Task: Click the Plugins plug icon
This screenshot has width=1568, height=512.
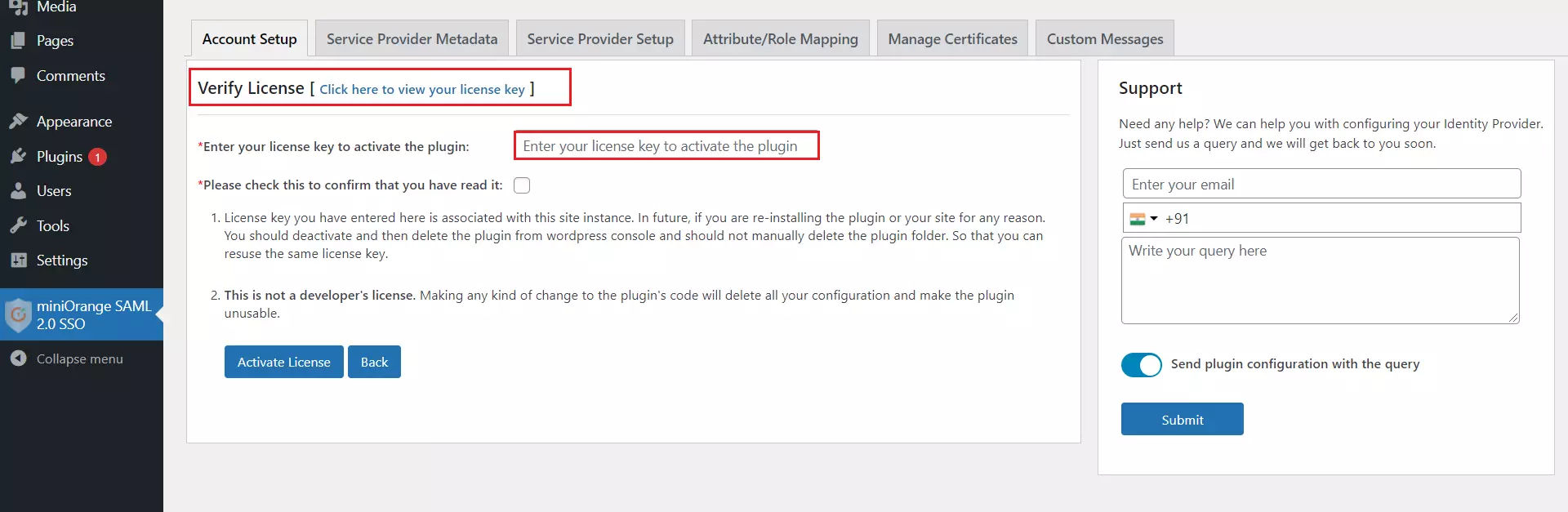Action: [x=18, y=156]
